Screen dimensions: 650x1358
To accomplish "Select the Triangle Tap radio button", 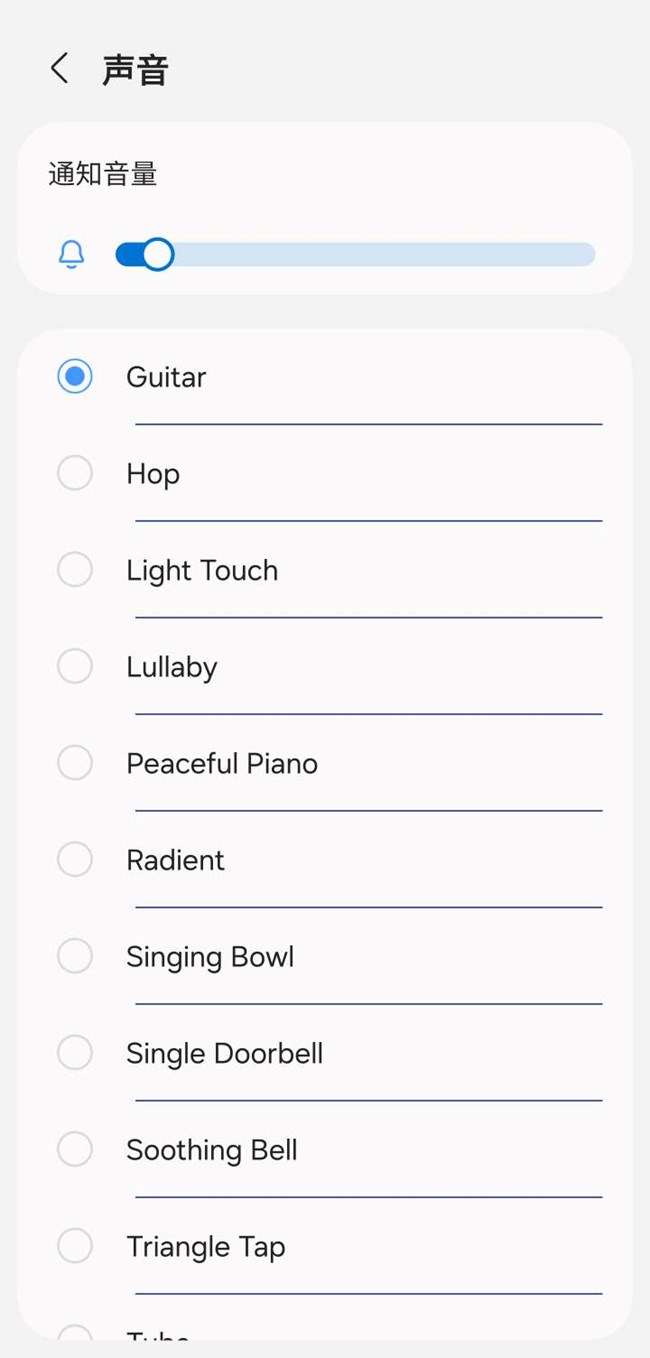I will tap(75, 1246).
